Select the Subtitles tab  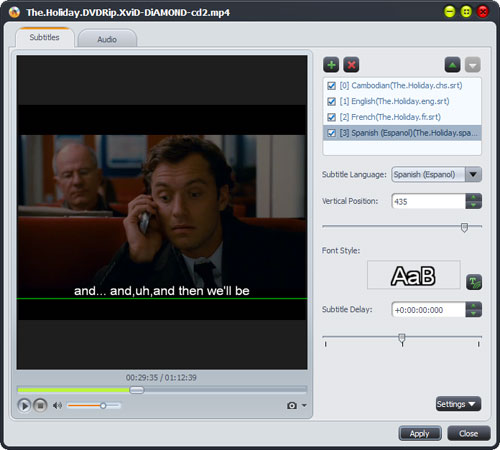click(44, 37)
